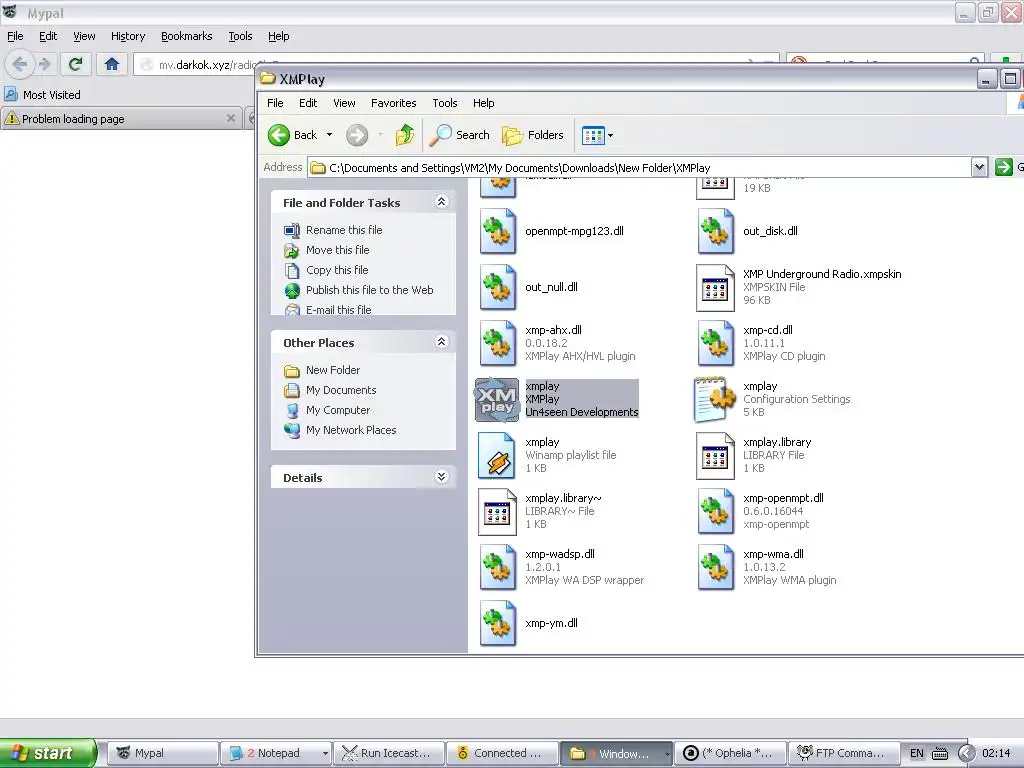This screenshot has height=768, width=1024.
Task: Select the out_null.dll file icon
Action: (498, 287)
